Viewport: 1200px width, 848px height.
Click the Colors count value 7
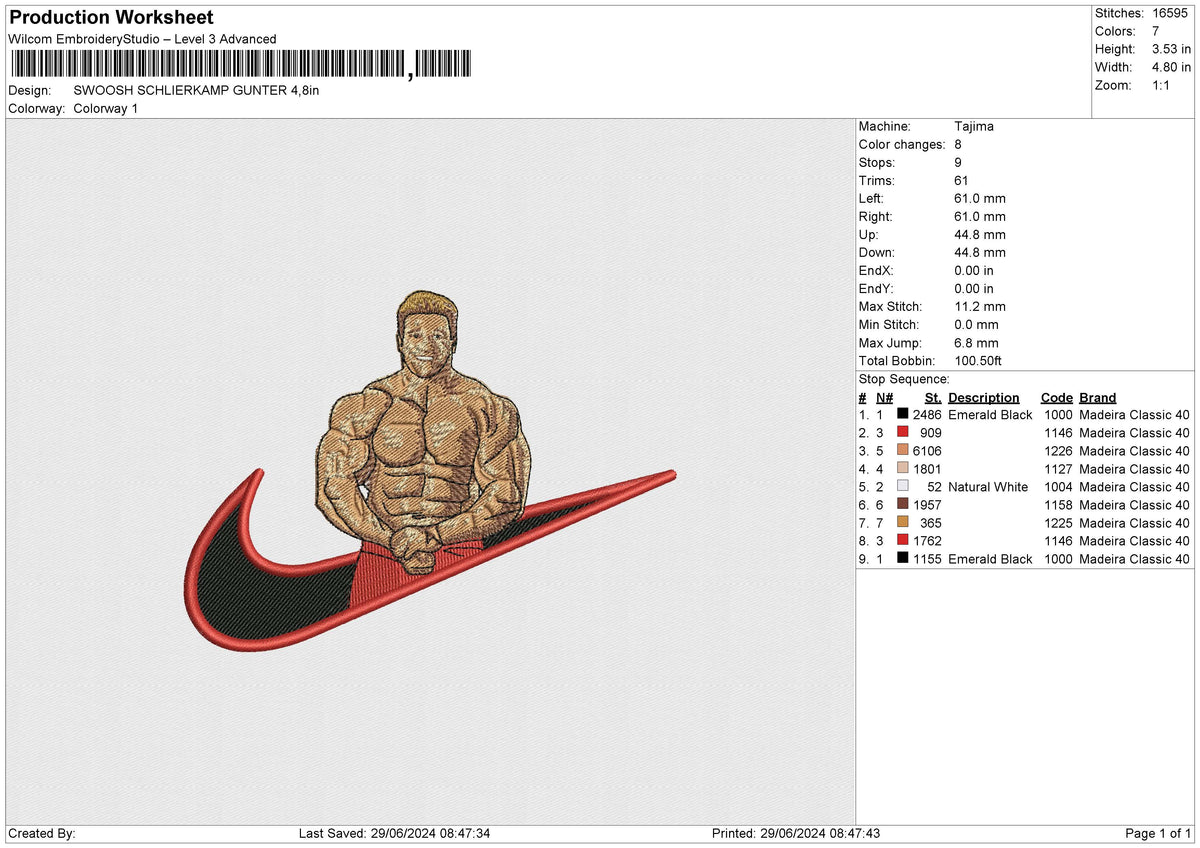(1156, 31)
